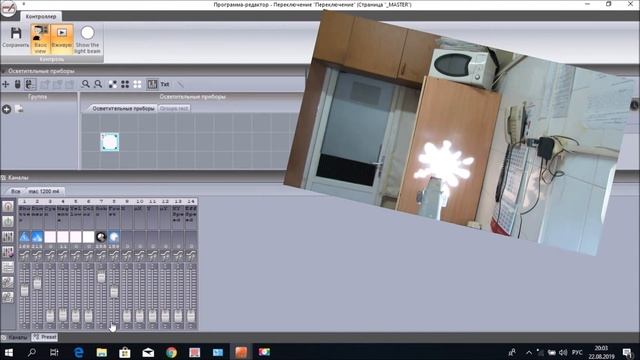Click the power icon in channel sidebar
This screenshot has height=360, width=640.
8,222
